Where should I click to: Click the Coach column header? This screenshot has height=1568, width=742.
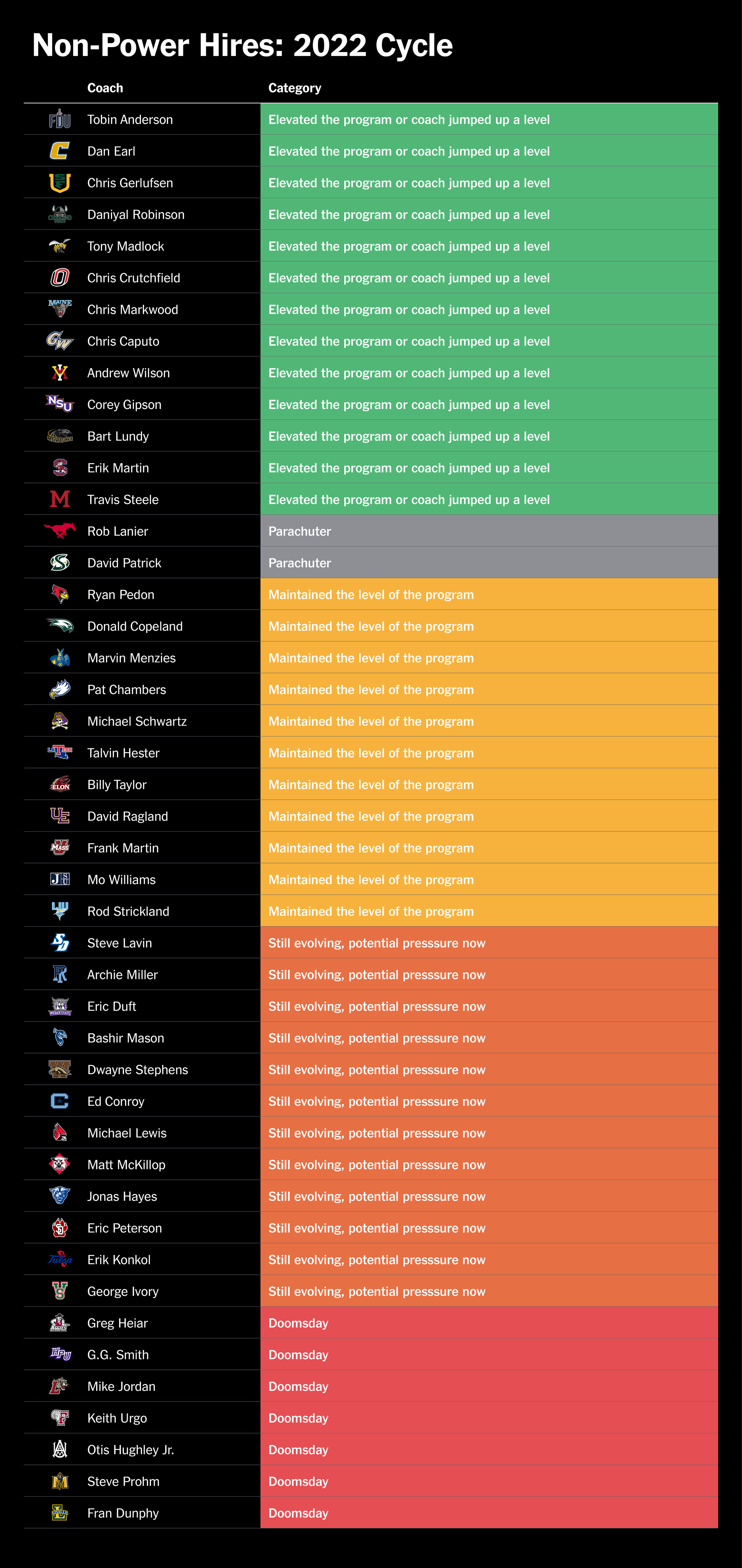coord(105,88)
